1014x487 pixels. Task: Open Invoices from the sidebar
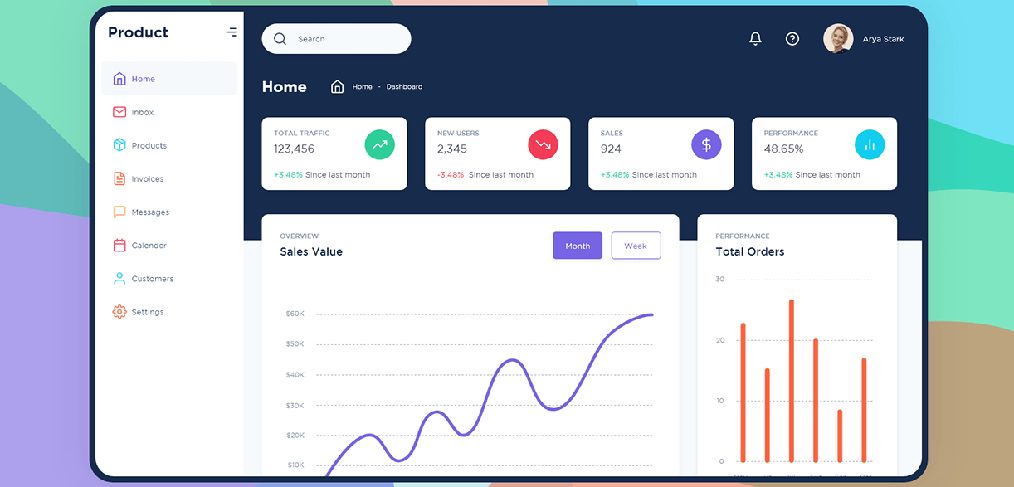[147, 179]
